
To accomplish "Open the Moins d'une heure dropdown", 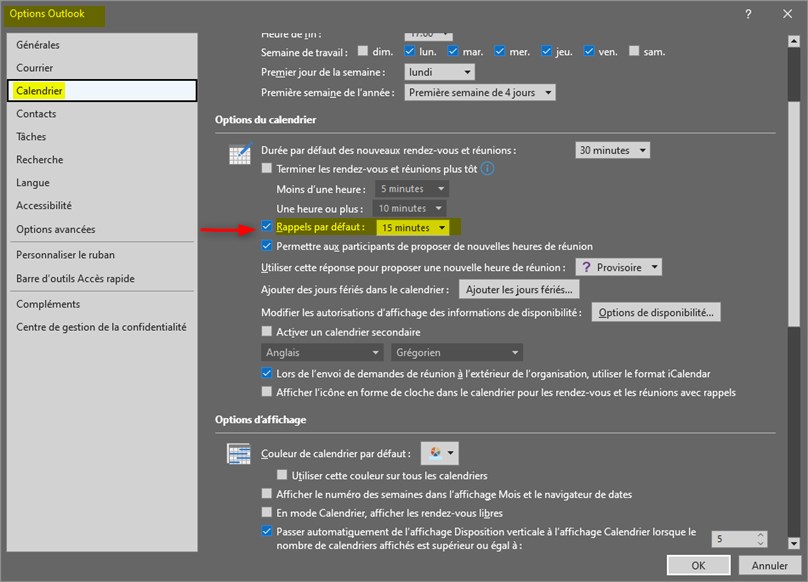I will (x=412, y=189).
